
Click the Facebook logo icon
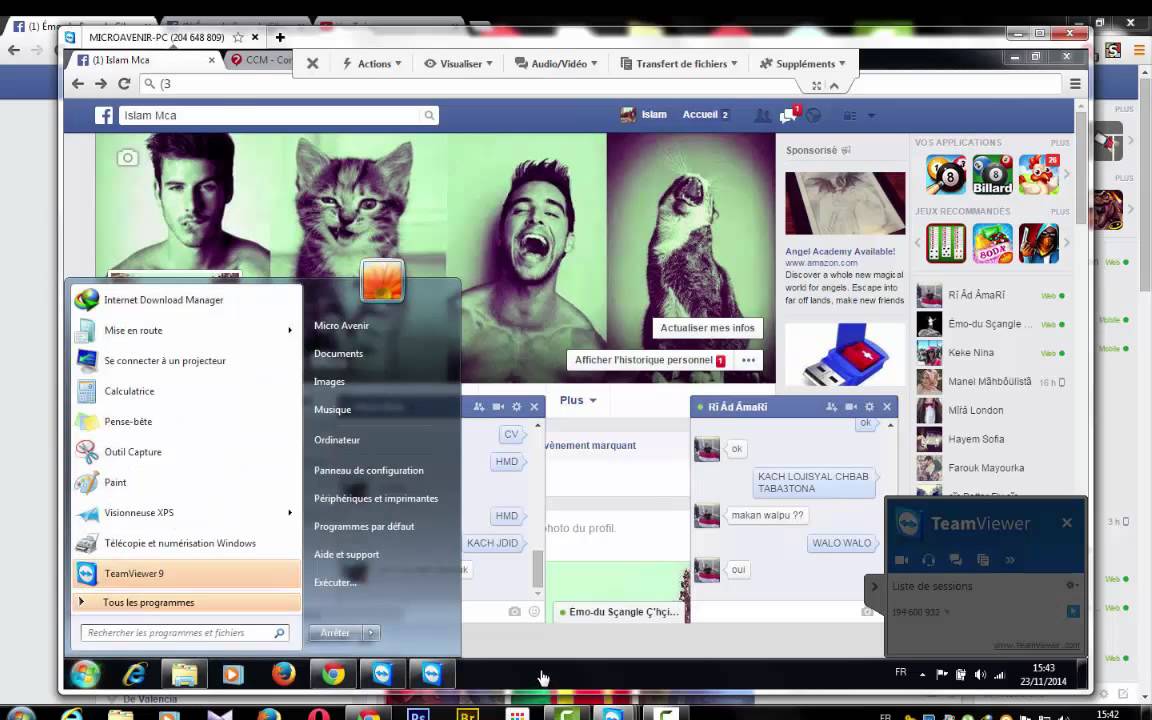104,115
